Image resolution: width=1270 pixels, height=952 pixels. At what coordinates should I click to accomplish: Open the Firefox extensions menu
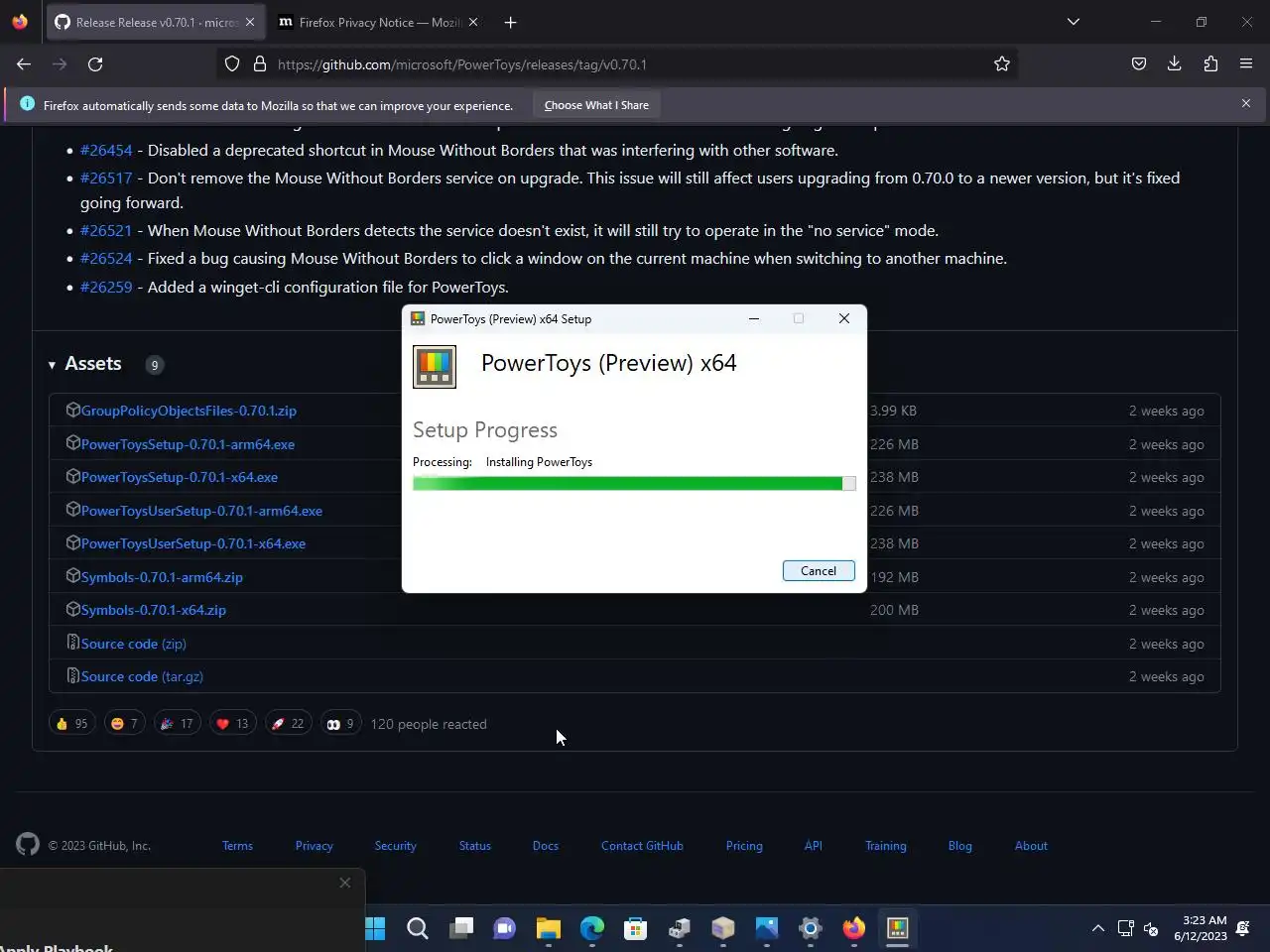coord(1210,63)
